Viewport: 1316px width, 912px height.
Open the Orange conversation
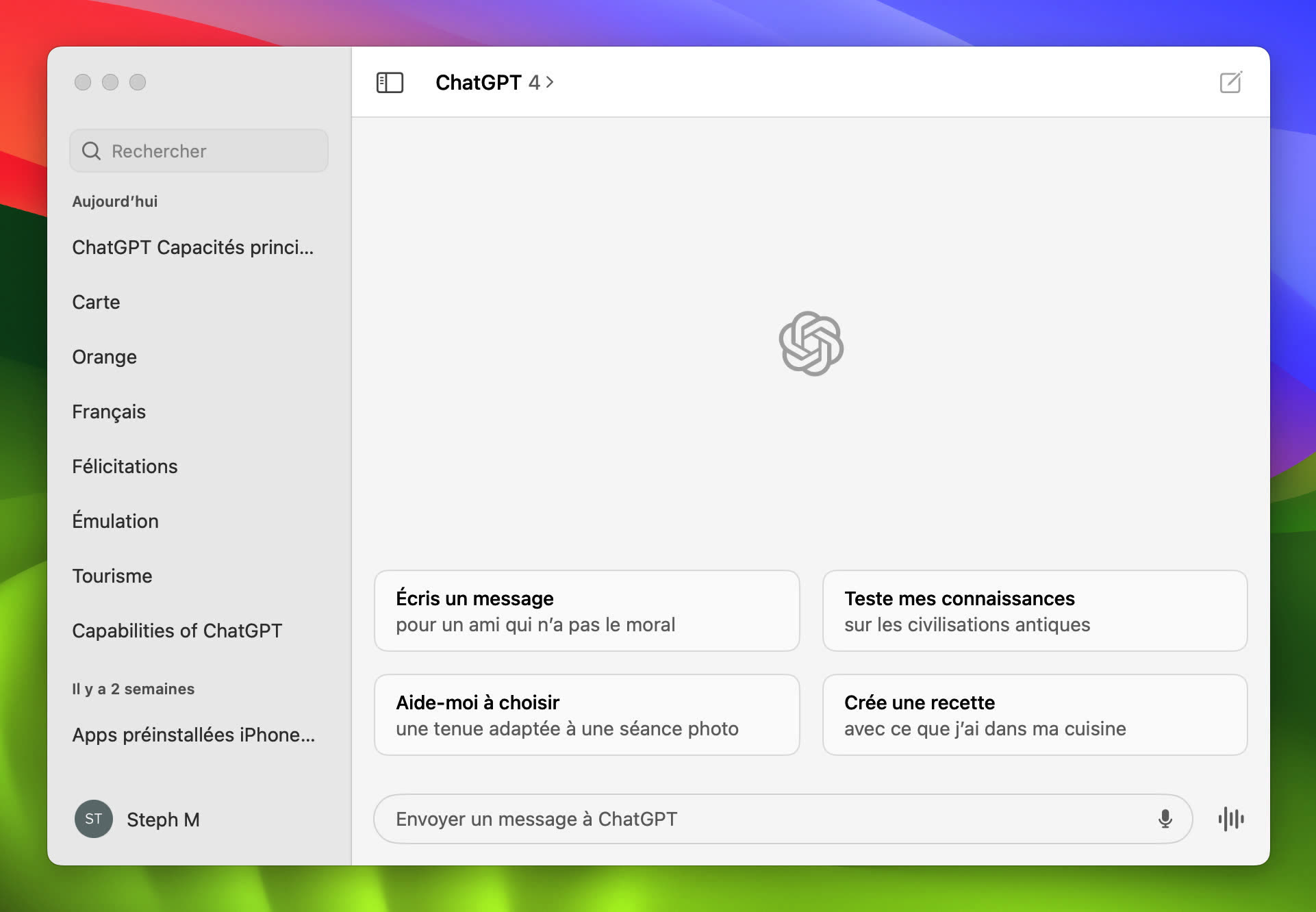click(104, 357)
